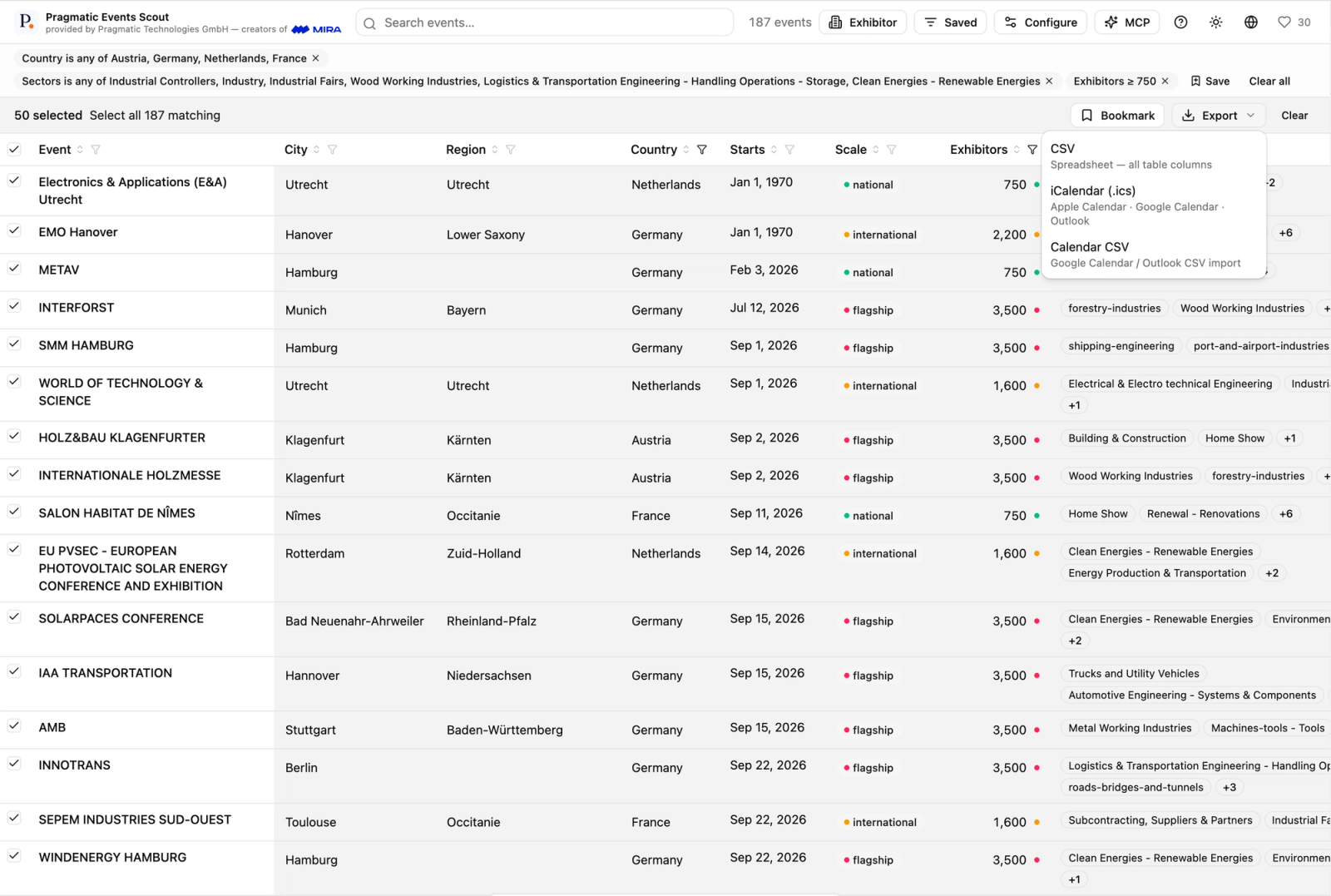This screenshot has height=896, width=1331.
Task: Open the Exhibitor view
Action: (x=863, y=22)
